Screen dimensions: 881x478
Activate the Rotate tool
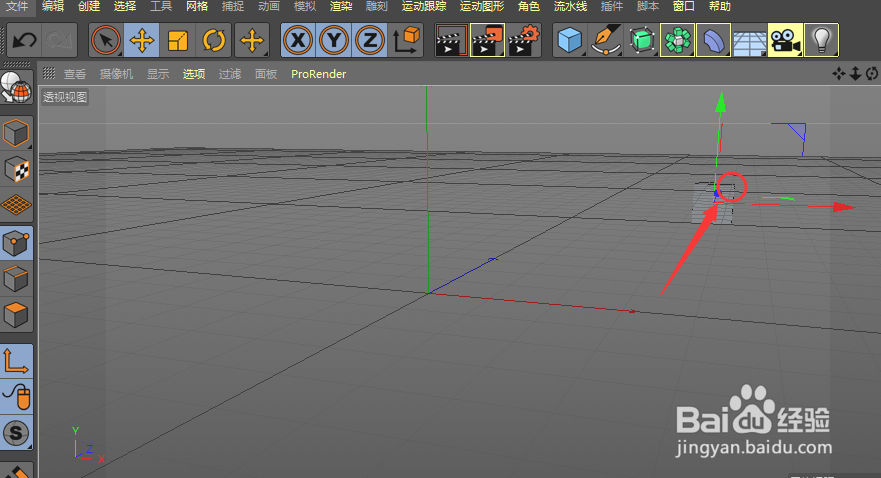click(214, 40)
